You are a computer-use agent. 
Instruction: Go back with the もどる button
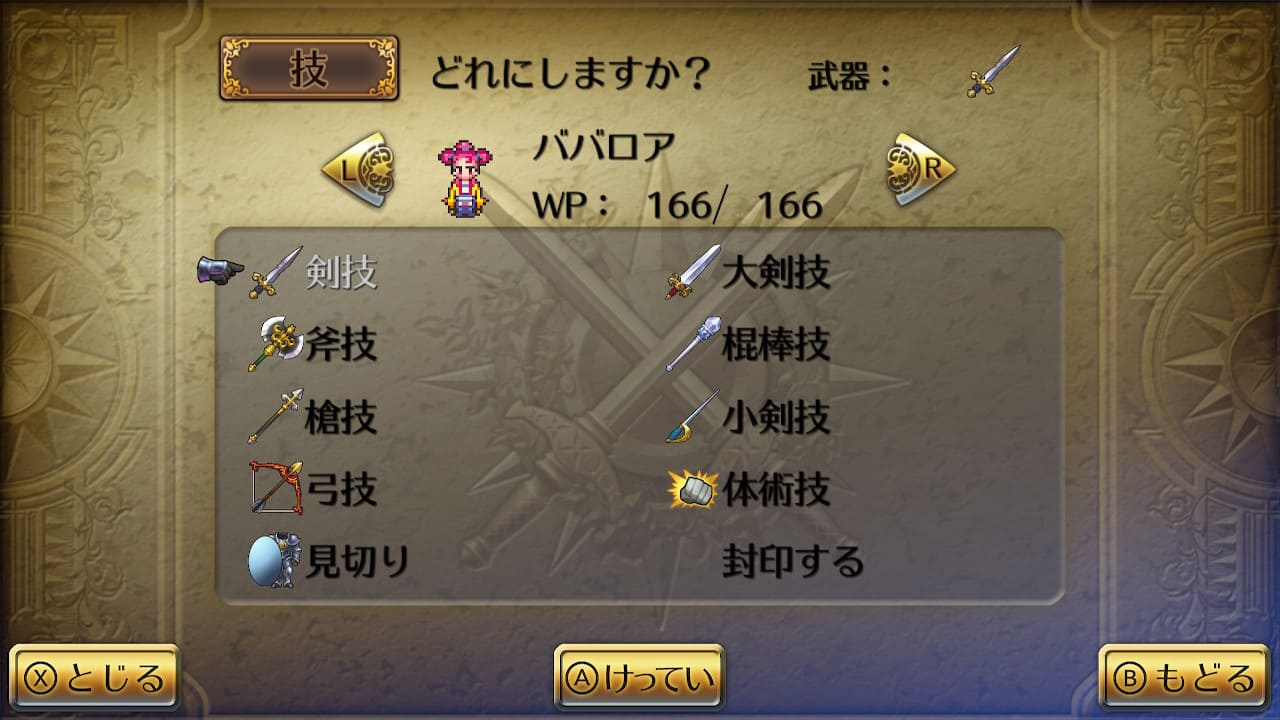pos(1184,679)
